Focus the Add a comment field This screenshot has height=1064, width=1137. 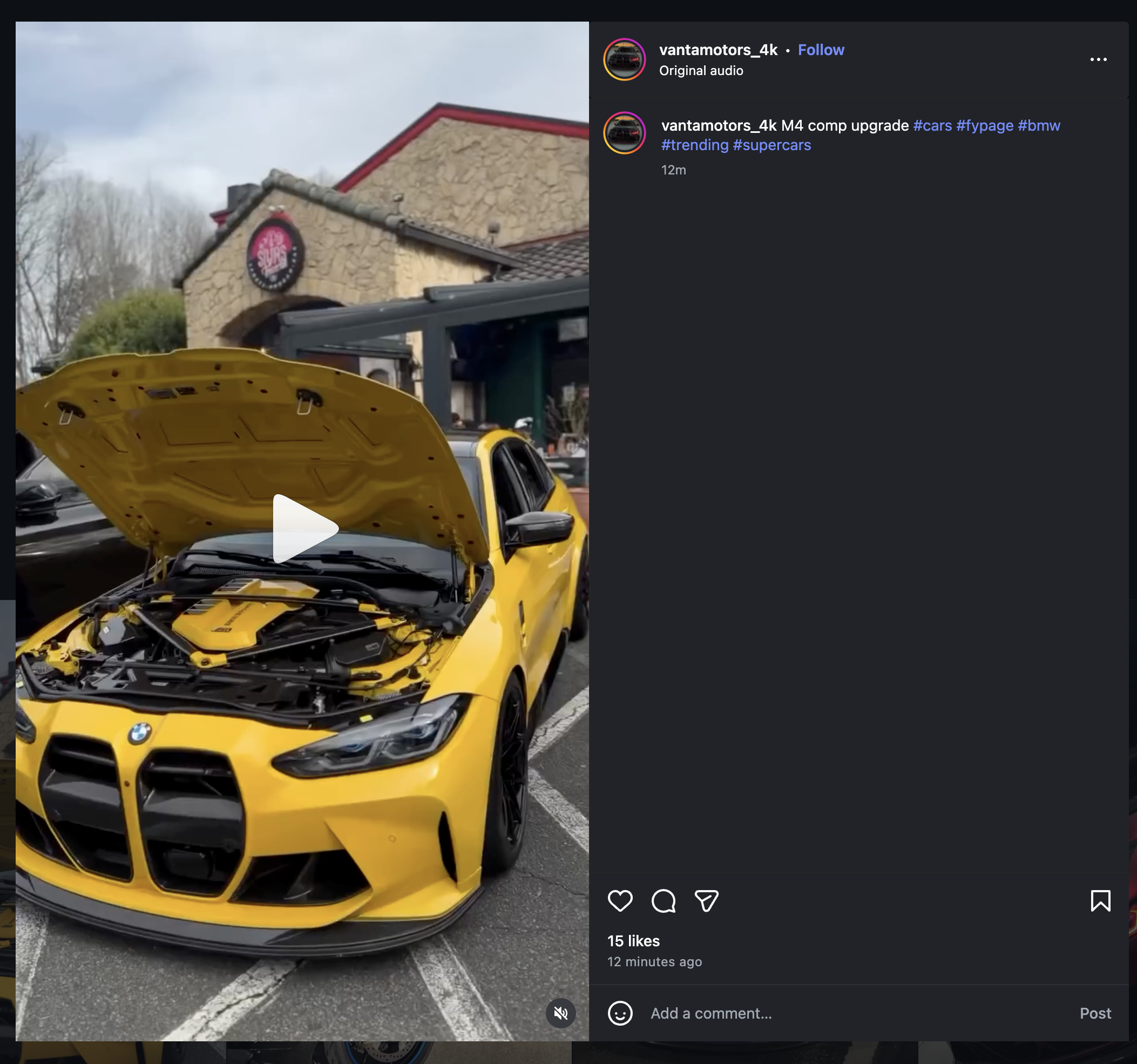852,1013
